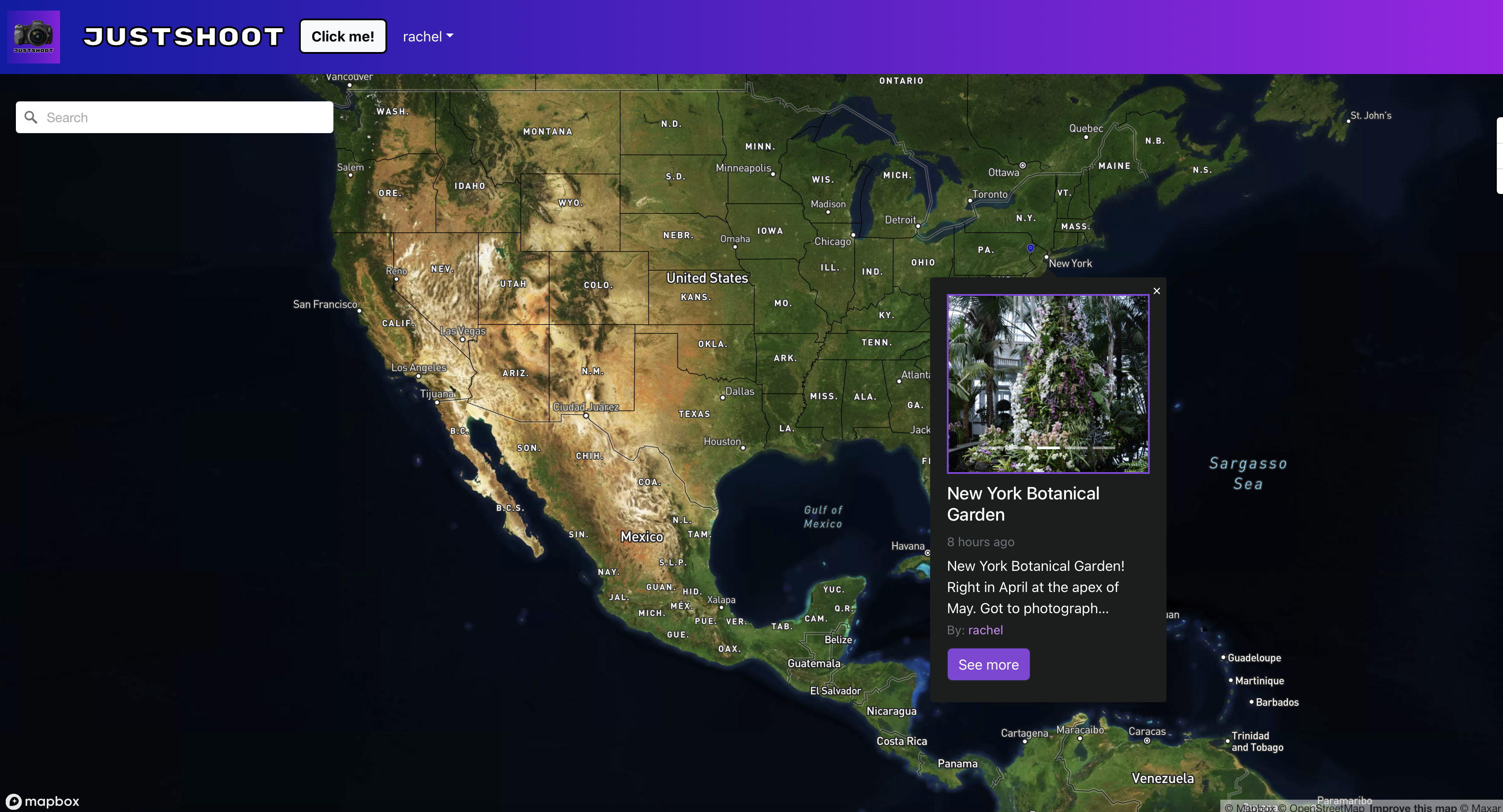Viewport: 1503px width, 812px height.
Task: Open the © Maxar attribution link
Action: click(1480, 807)
